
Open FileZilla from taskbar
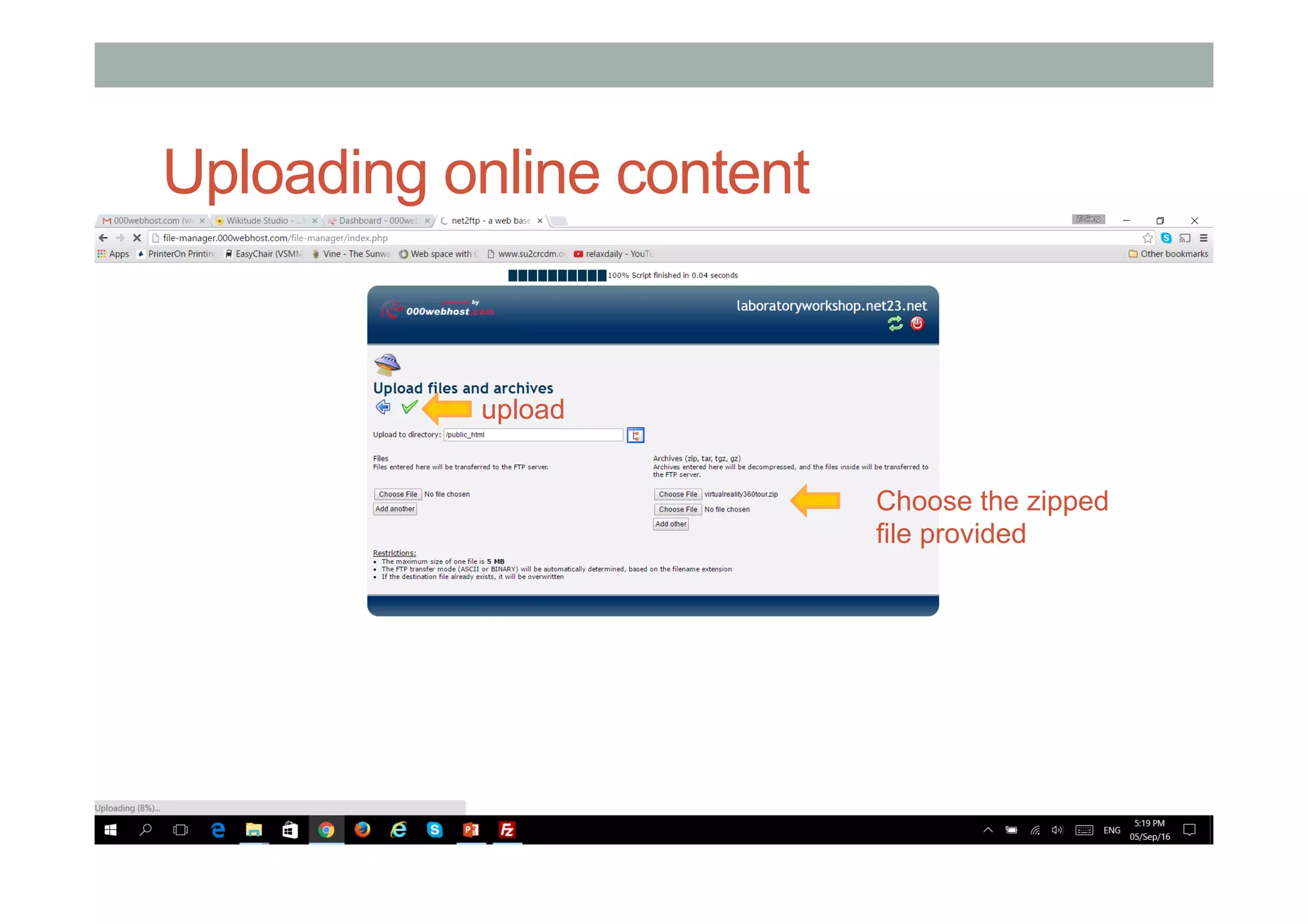tap(507, 830)
